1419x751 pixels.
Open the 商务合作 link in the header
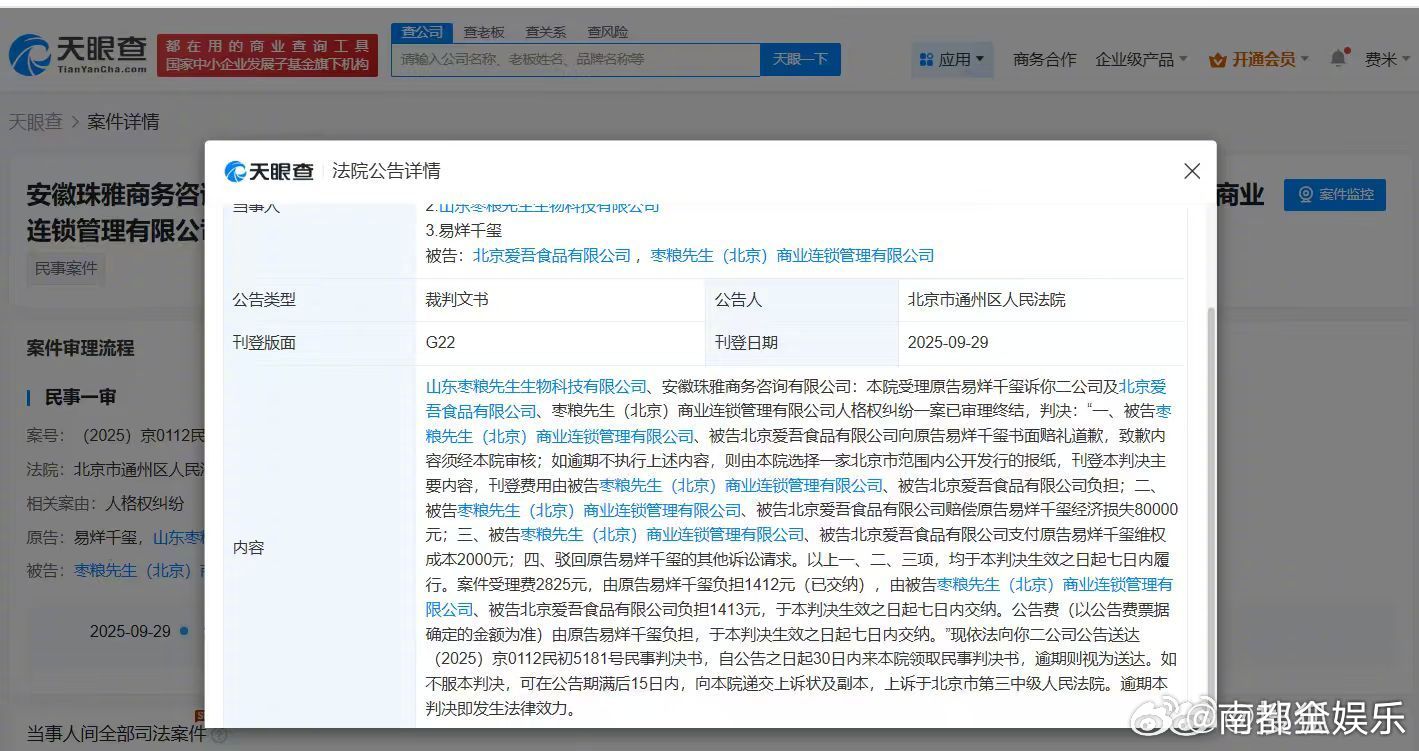pos(1044,59)
